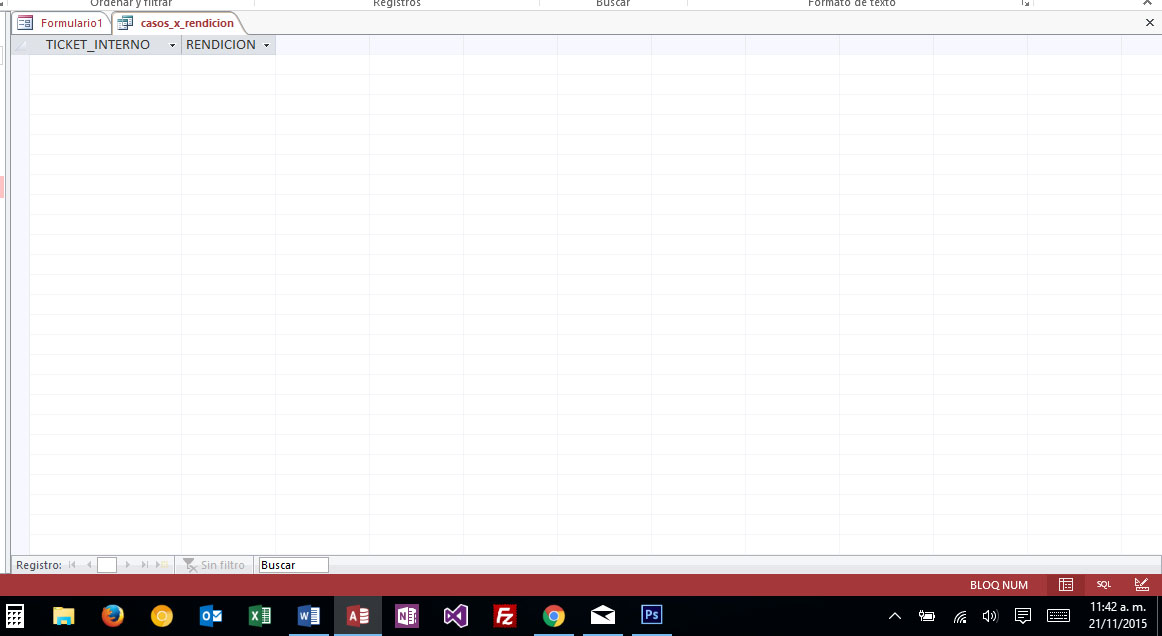Open the orange circle app on taskbar
This screenshot has height=636, width=1162.
coord(162,616)
